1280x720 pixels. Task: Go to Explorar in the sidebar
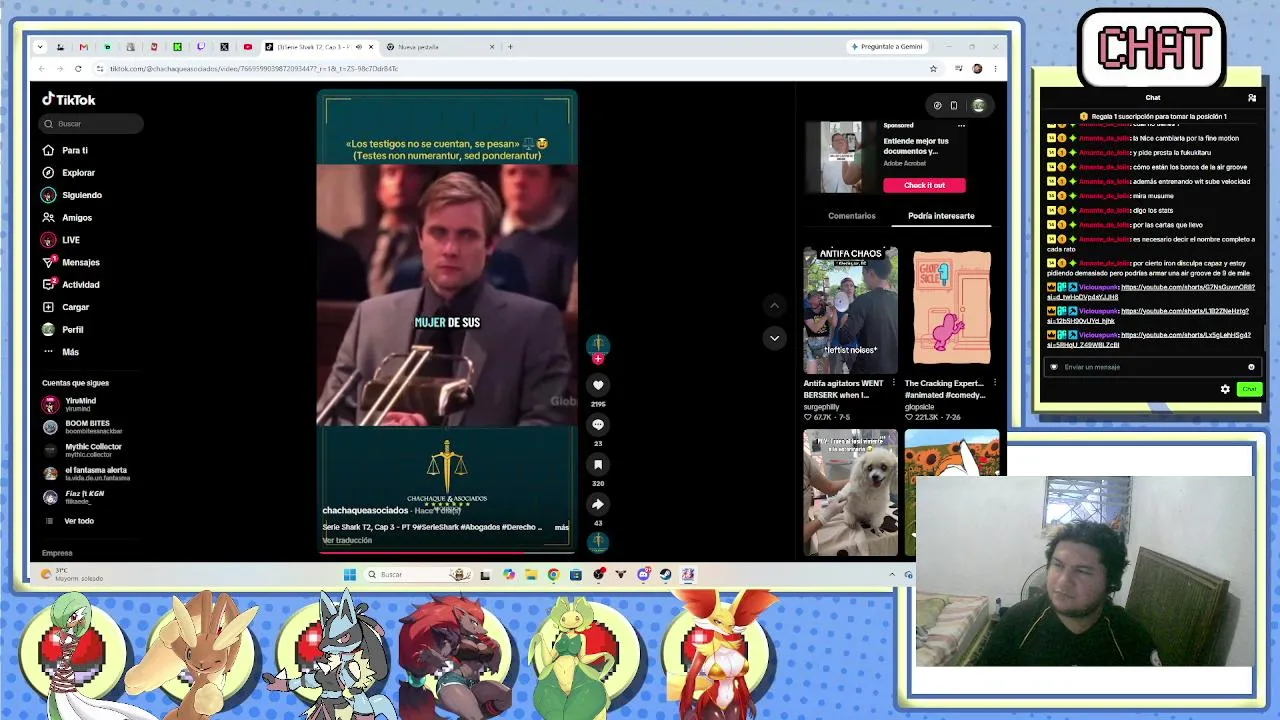tap(68, 173)
